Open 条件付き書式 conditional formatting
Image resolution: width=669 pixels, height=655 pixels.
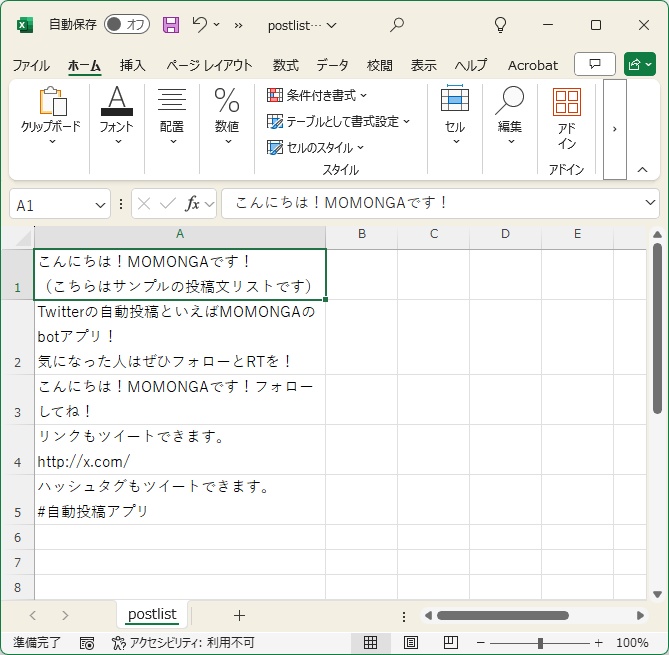[x=317, y=95]
